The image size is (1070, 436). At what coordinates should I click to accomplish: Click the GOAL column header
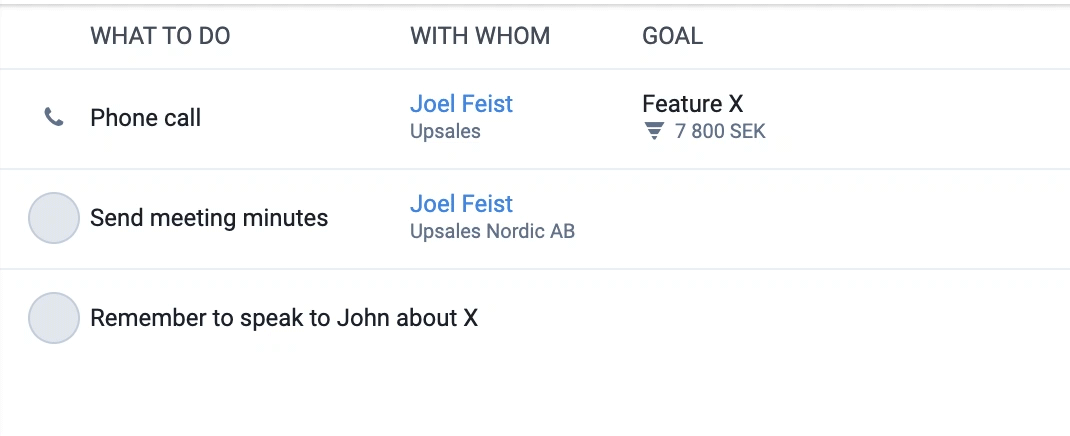point(672,35)
